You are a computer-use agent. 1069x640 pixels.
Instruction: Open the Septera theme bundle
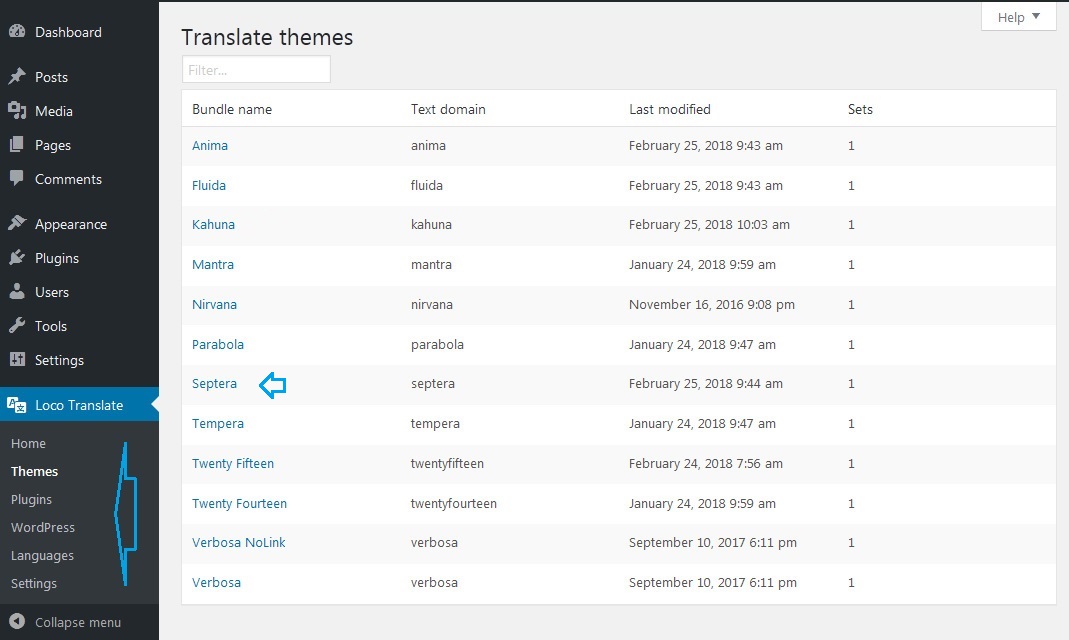point(214,384)
